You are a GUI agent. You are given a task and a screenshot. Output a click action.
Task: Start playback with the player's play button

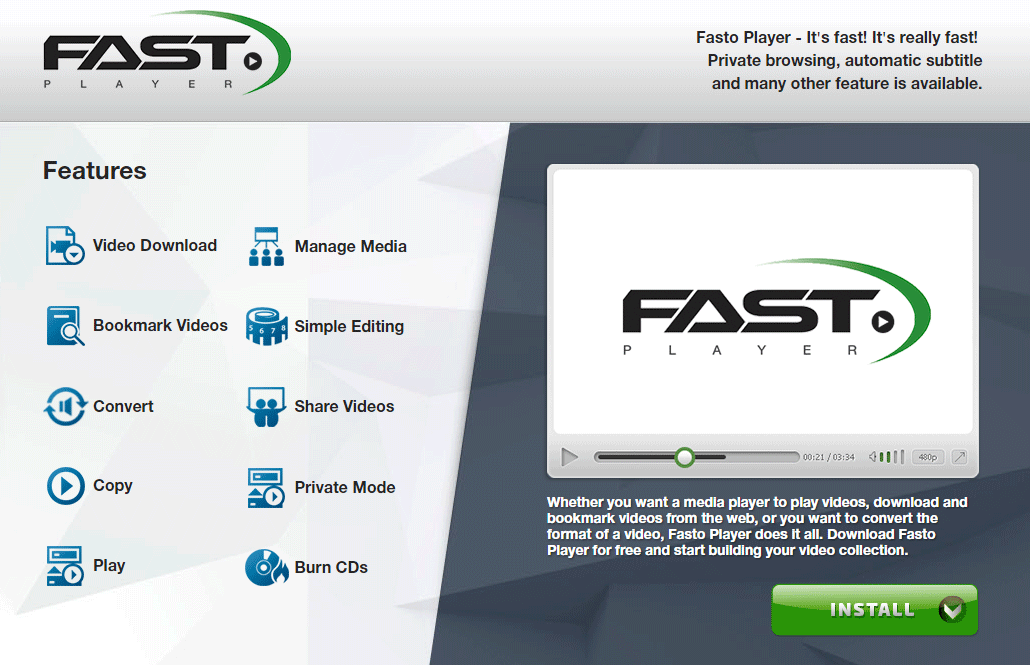coord(570,457)
